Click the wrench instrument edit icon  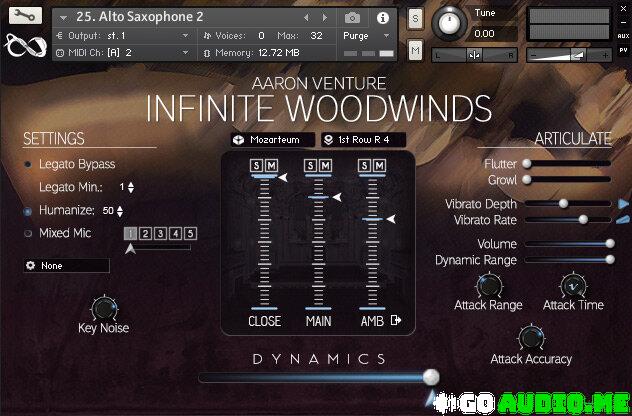coord(24,16)
